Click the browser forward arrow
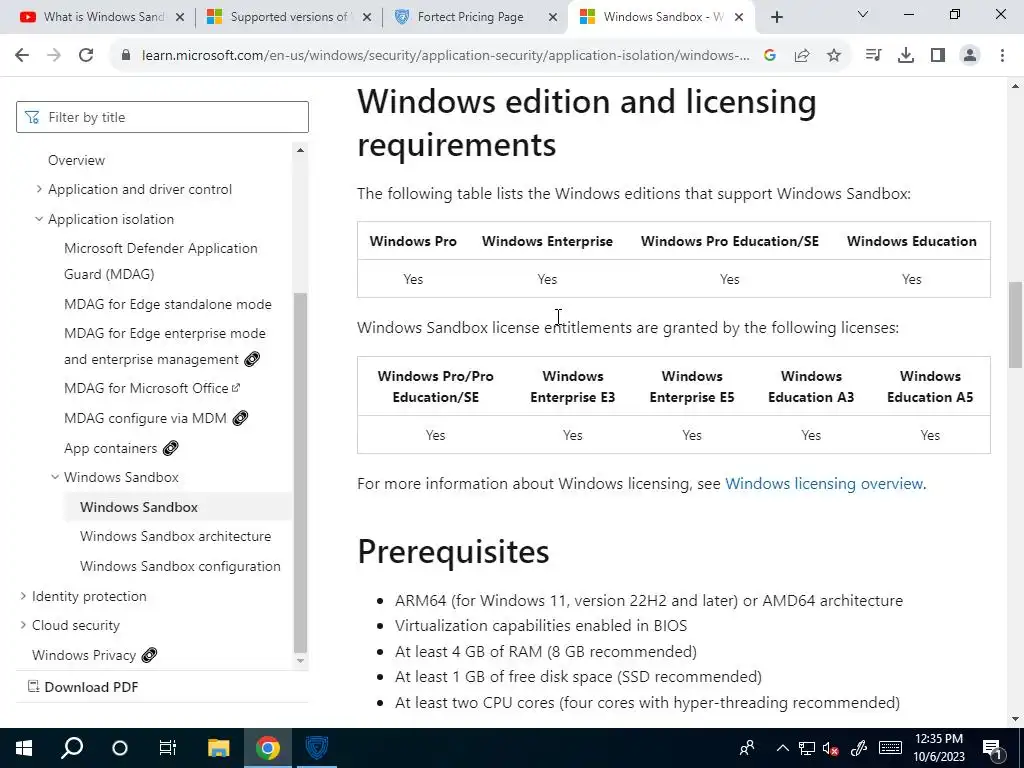This screenshot has height=768, width=1024. [x=54, y=56]
